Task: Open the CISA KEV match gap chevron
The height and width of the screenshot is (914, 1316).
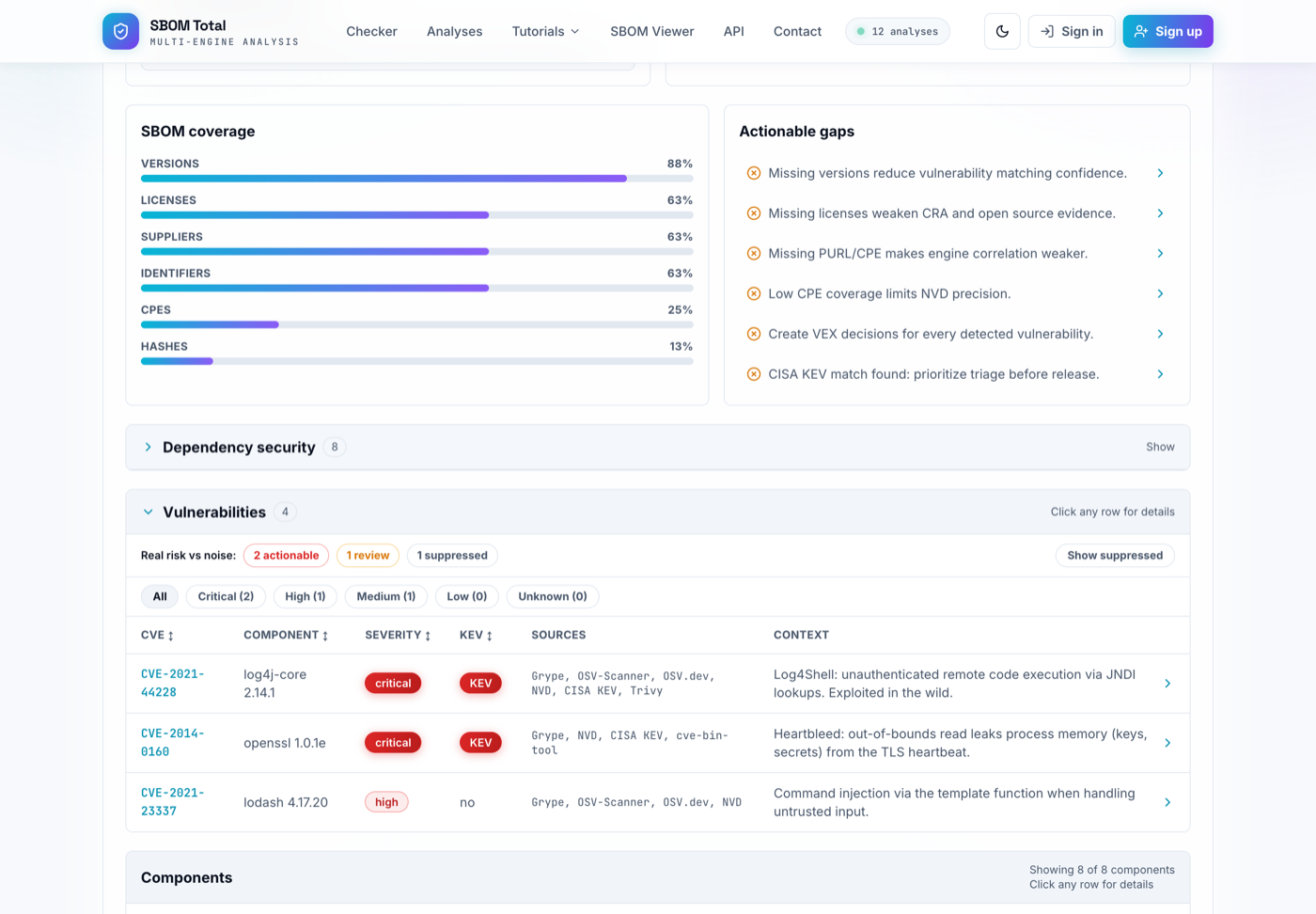Action: point(1160,374)
